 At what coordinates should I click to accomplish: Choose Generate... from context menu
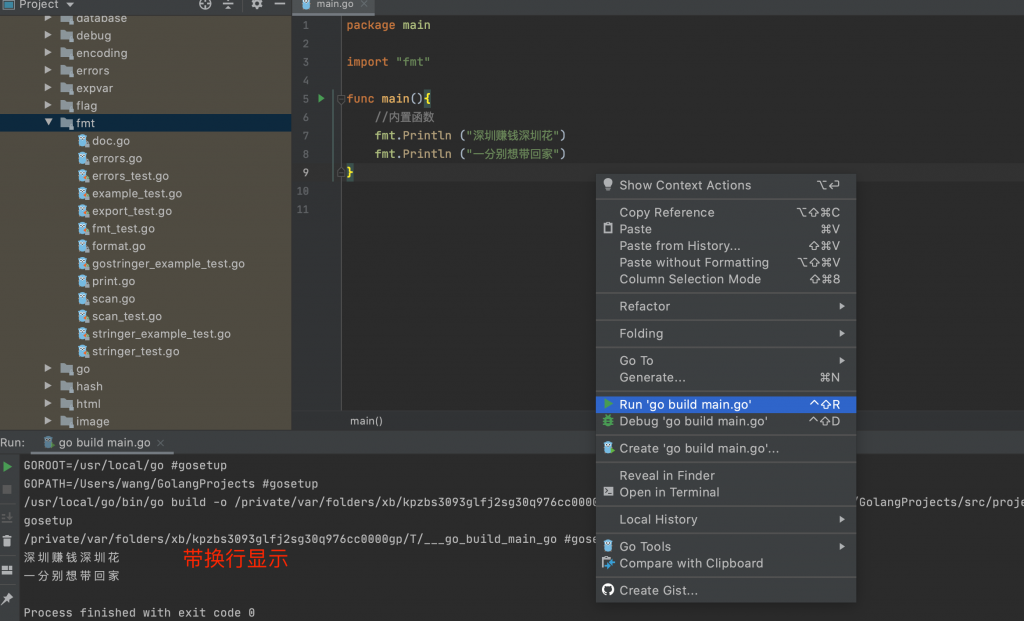(726, 377)
